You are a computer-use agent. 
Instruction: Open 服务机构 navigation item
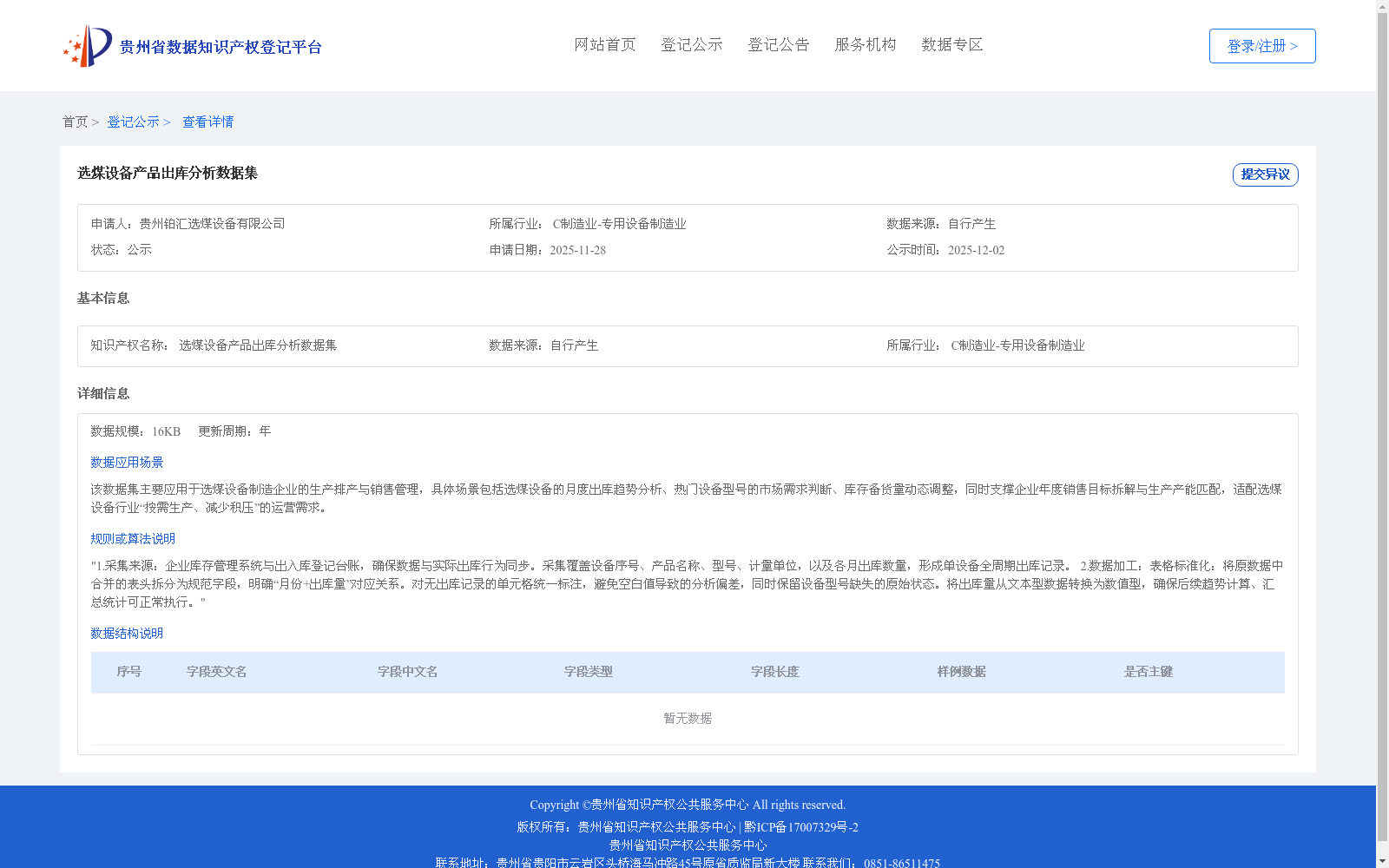866,45
